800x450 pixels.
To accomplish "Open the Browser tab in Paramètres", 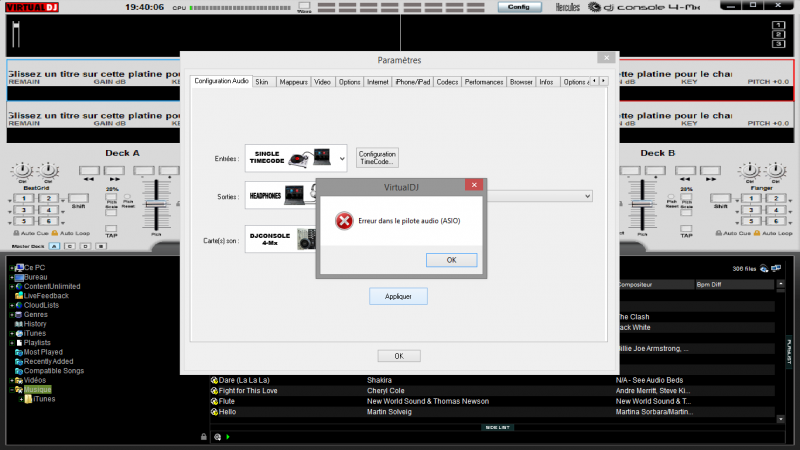I will tap(521, 82).
